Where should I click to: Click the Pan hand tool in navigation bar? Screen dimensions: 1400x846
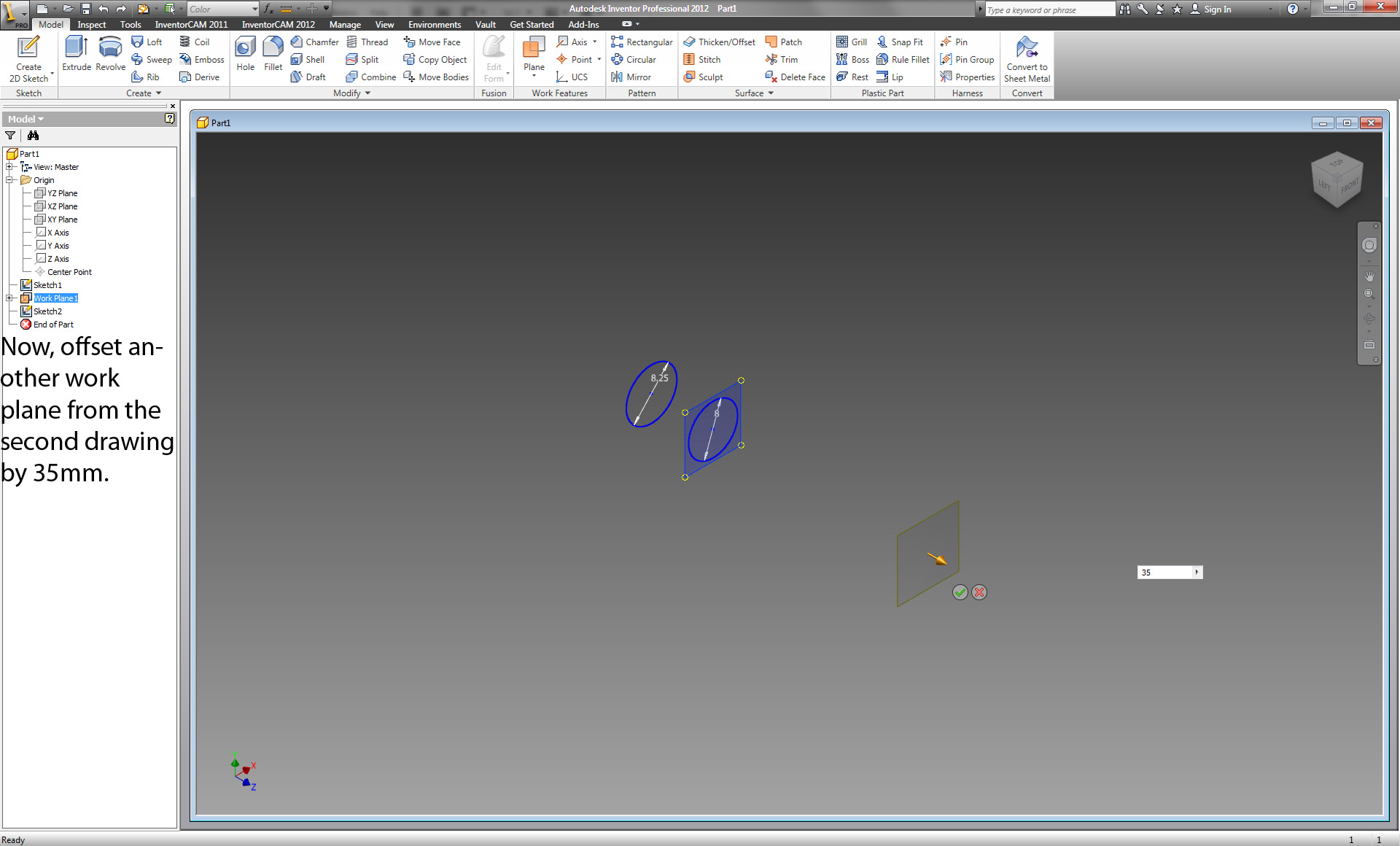coord(1369,276)
